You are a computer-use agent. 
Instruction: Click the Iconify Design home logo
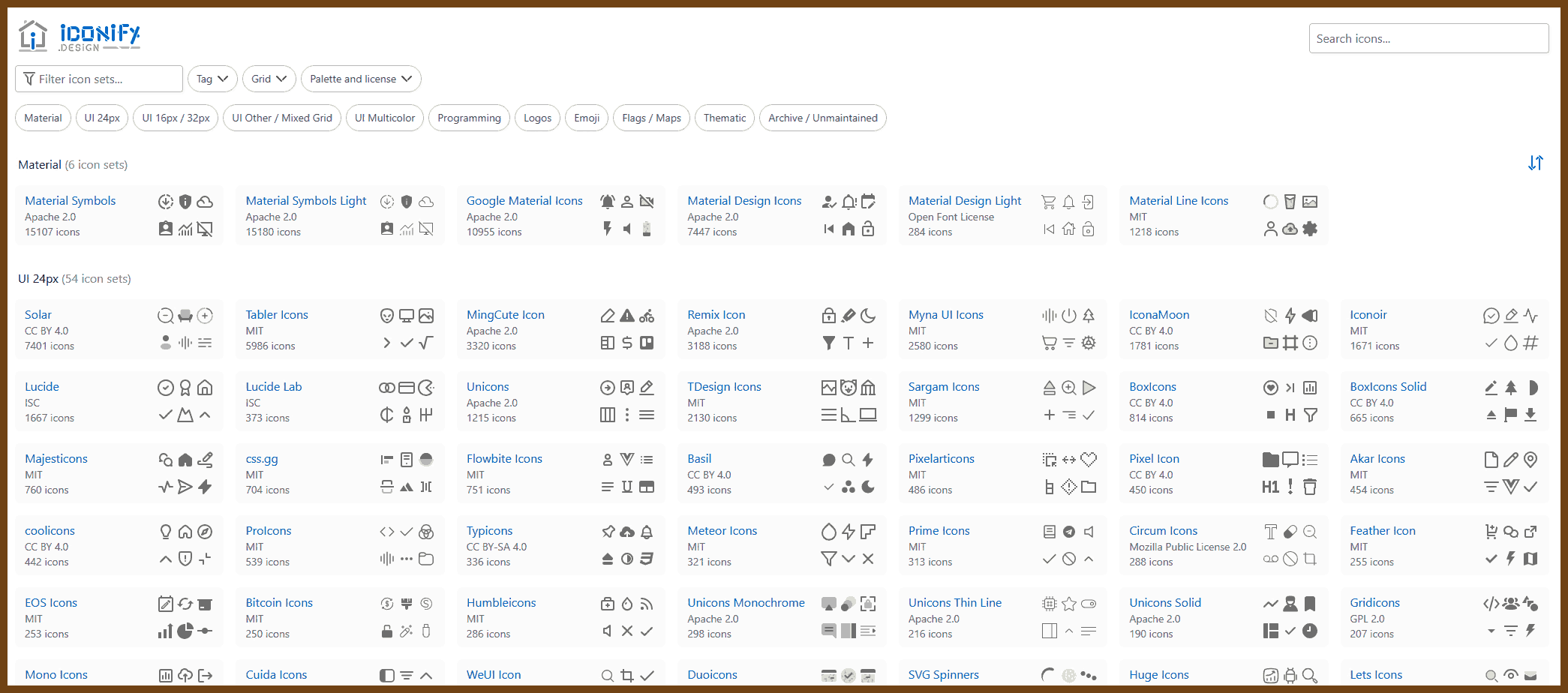click(x=79, y=36)
